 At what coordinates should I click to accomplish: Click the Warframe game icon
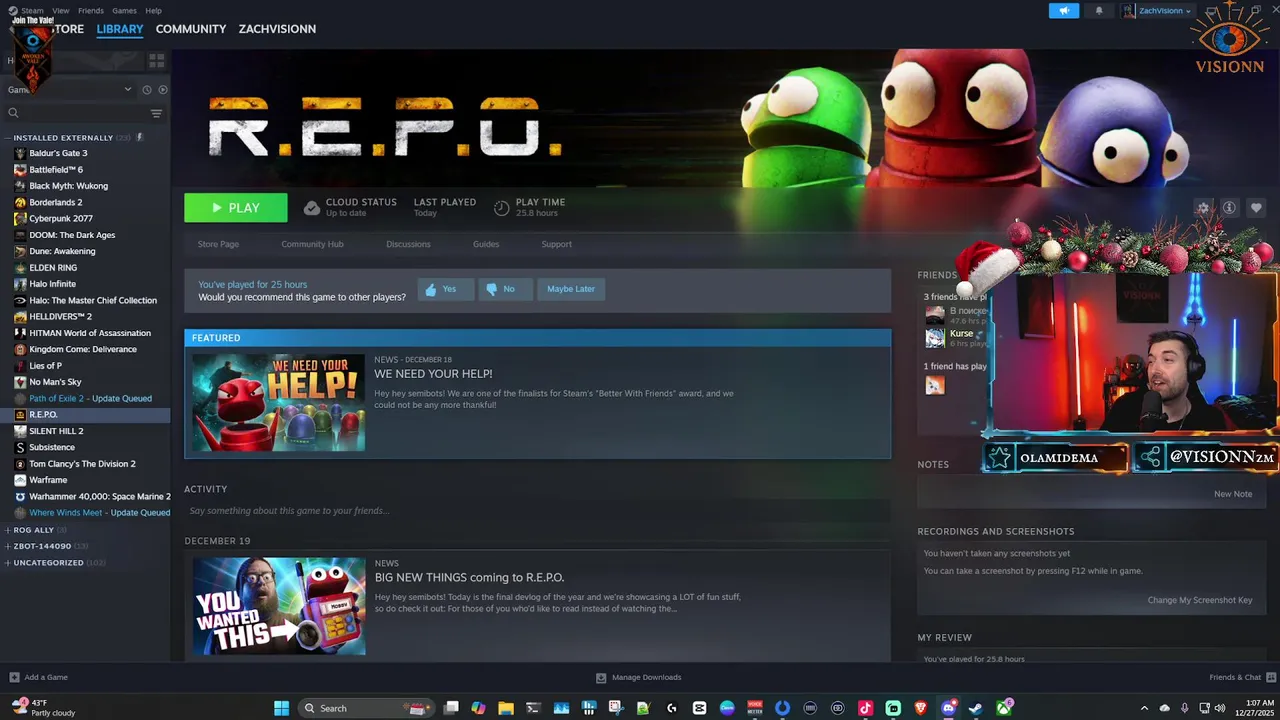pos(20,480)
